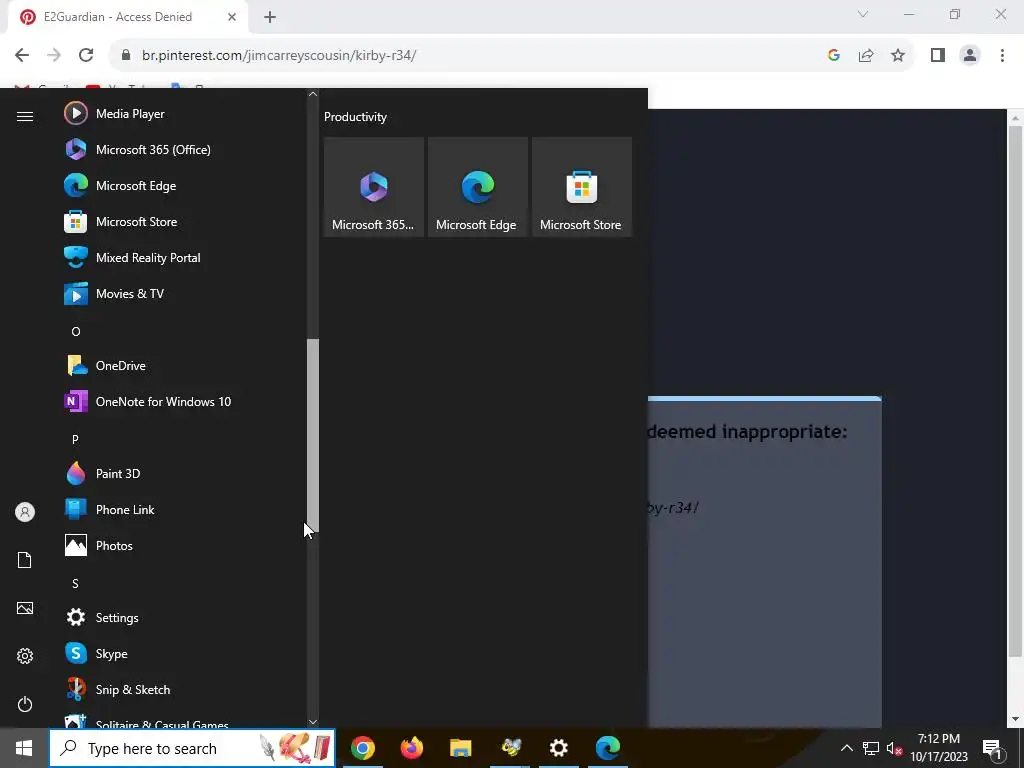Image resolution: width=1024 pixels, height=768 pixels.
Task: Show hidden system tray icons
Action: point(846,748)
